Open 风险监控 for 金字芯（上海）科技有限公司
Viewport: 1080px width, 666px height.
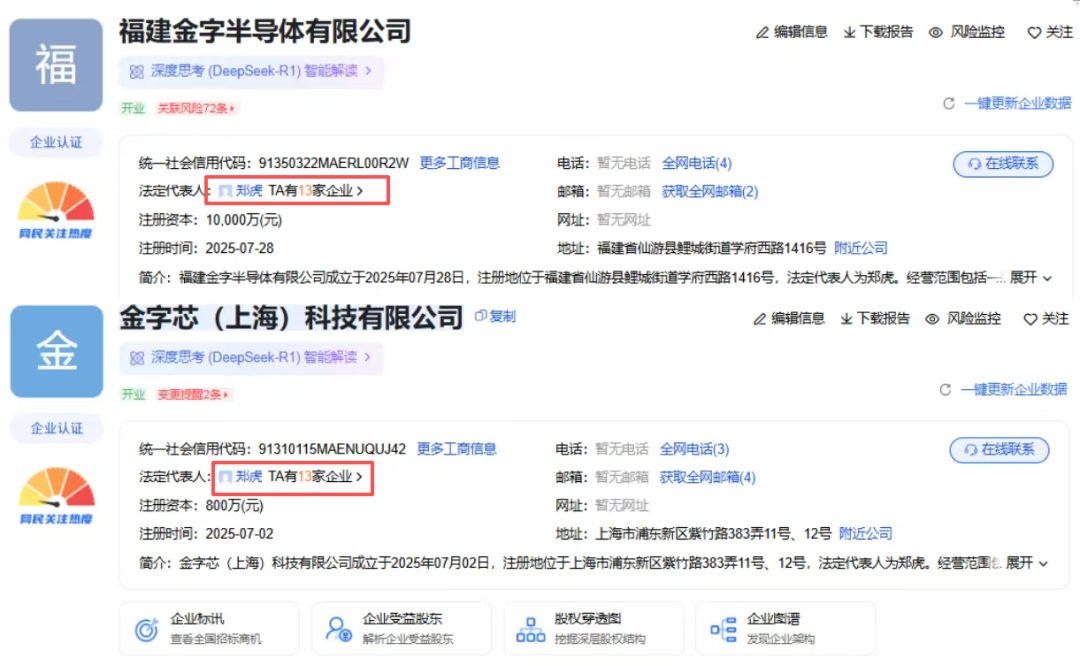964,319
